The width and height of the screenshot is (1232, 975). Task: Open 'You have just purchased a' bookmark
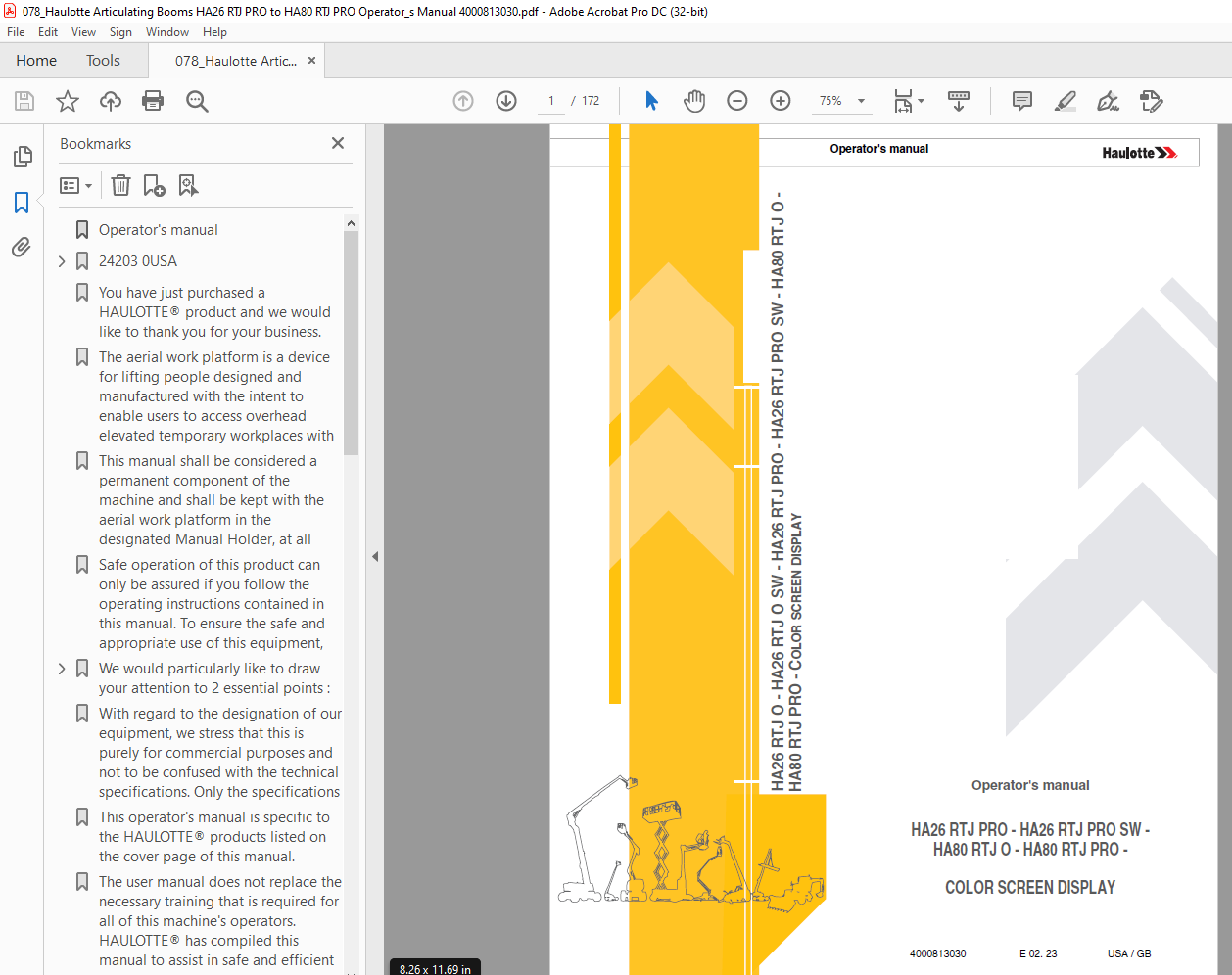214,312
